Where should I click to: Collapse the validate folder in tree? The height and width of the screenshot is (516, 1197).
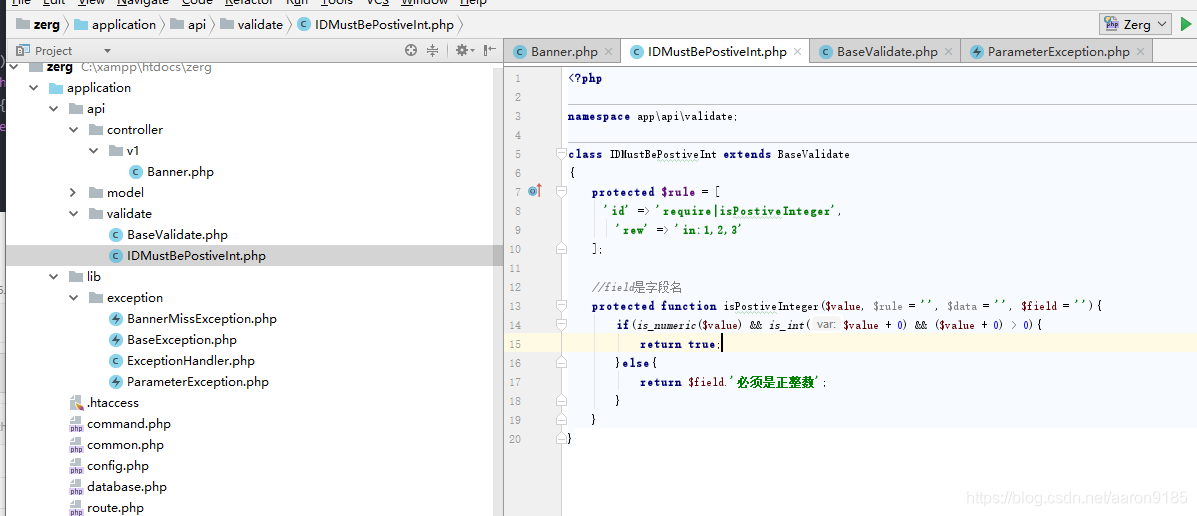[73, 214]
